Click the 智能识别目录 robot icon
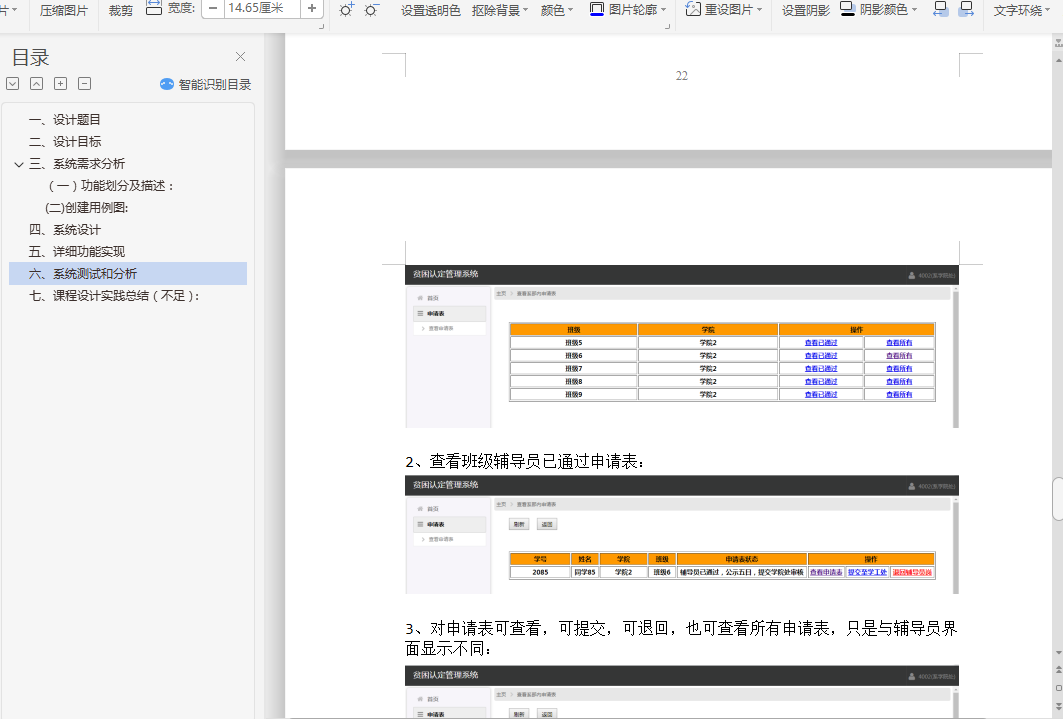Viewport: 1063px width, 719px height. 167,84
